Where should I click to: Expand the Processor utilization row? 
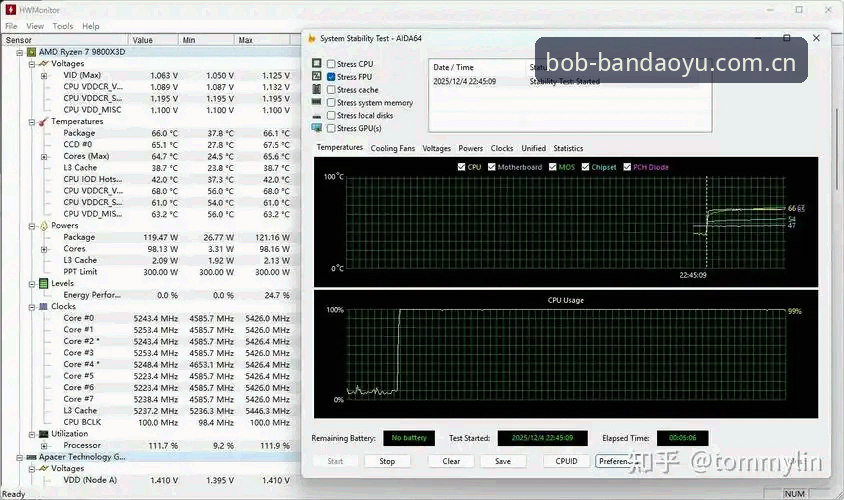(x=44, y=446)
